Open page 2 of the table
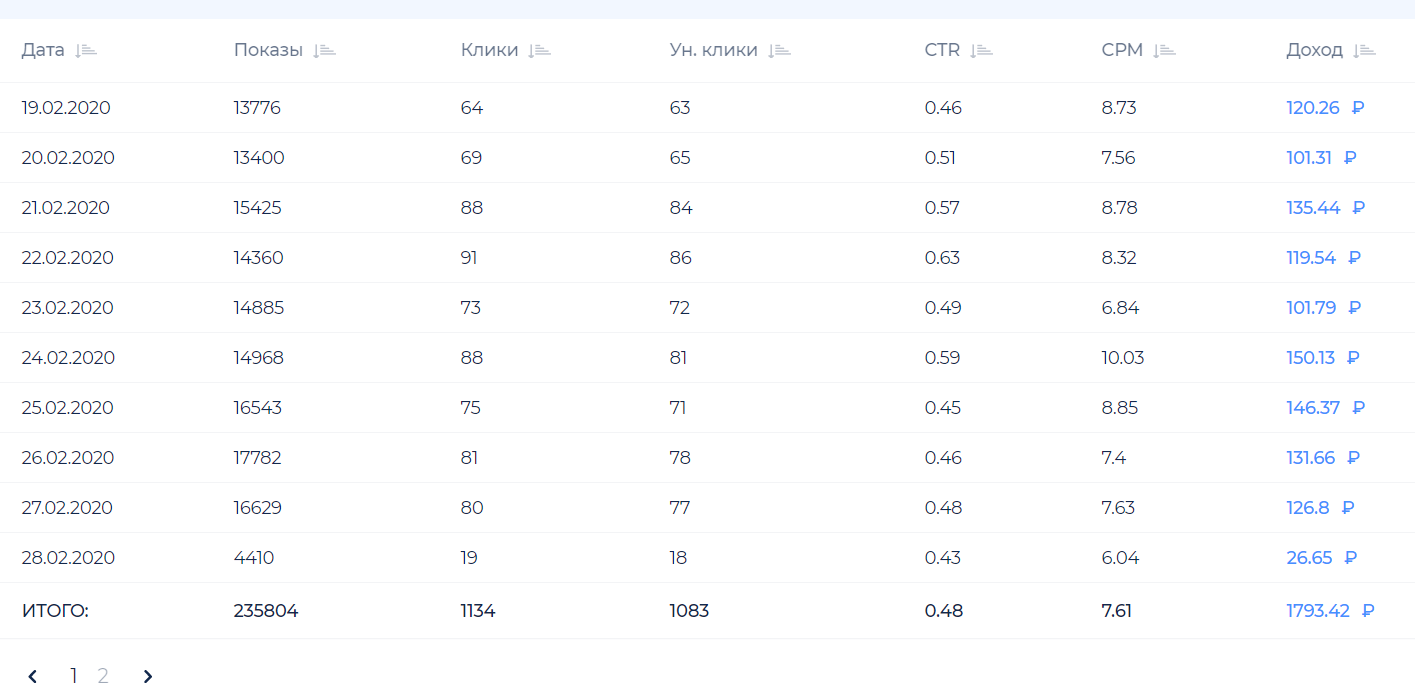 pyautogui.click(x=103, y=676)
